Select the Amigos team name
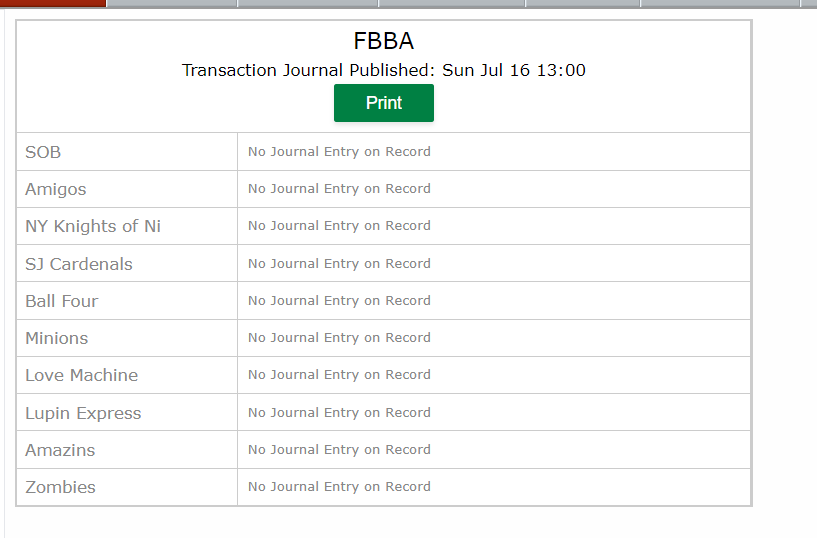817x538 pixels. pos(56,189)
